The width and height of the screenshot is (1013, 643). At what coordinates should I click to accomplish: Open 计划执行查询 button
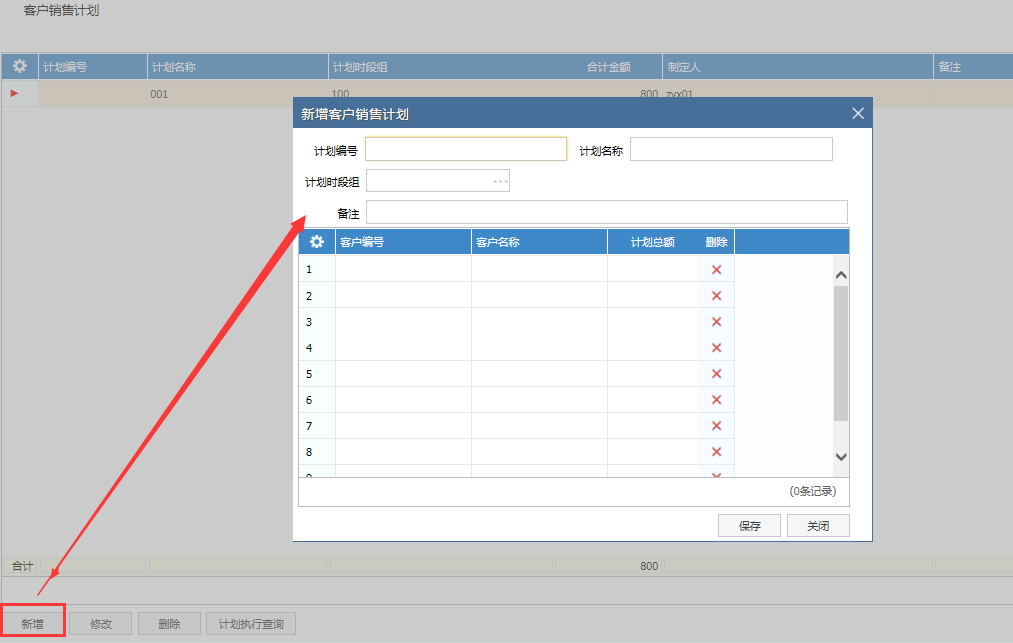coord(251,624)
